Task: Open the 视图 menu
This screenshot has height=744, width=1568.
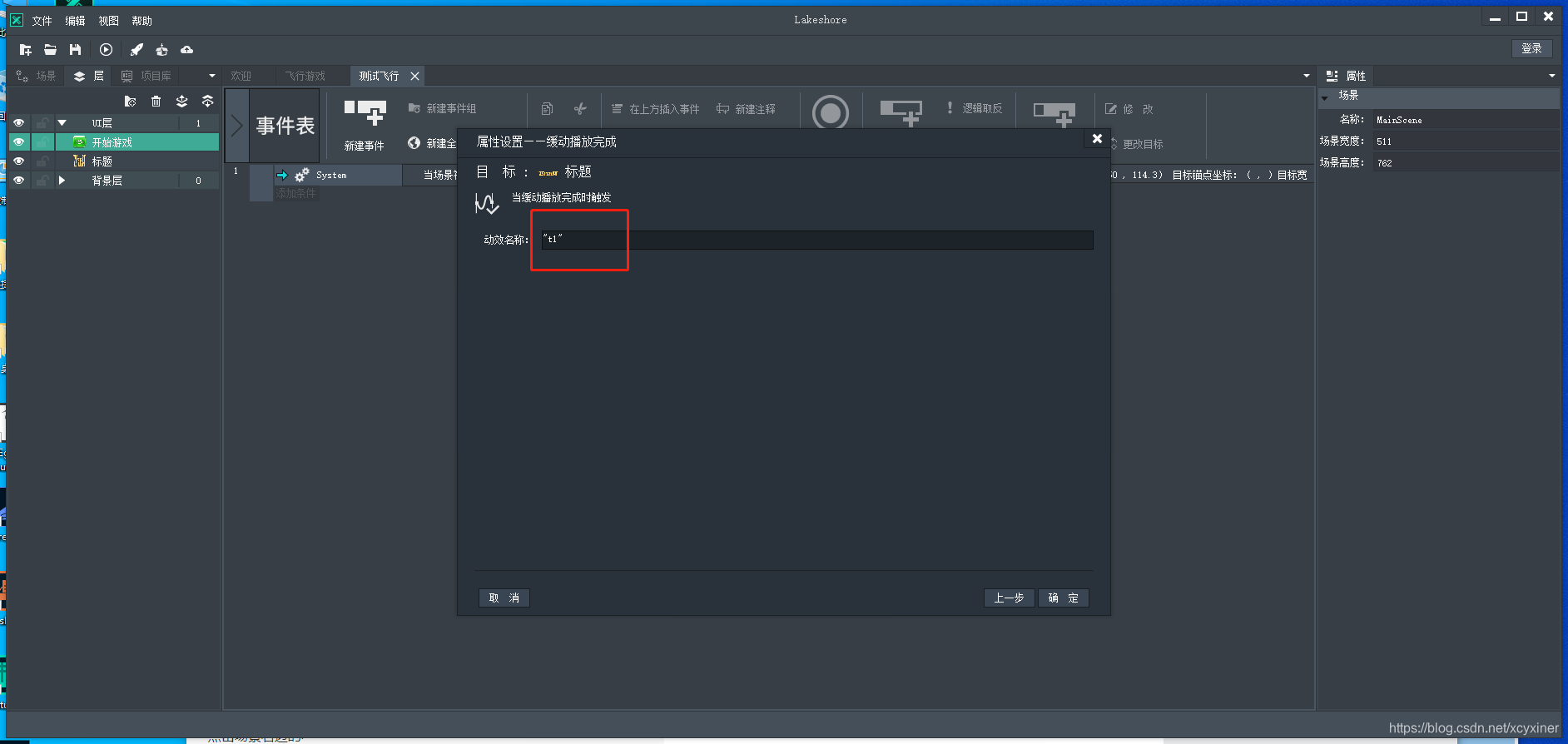Action: 108,21
